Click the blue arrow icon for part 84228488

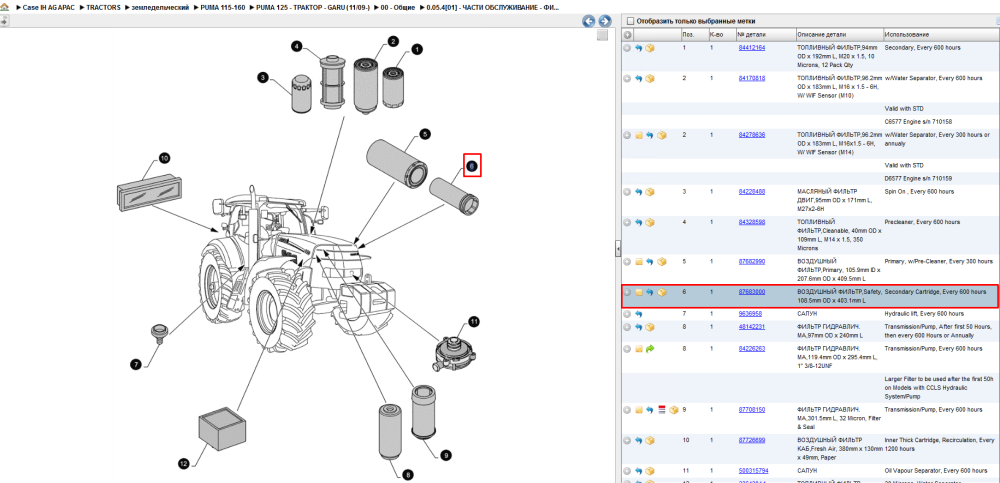(x=638, y=191)
